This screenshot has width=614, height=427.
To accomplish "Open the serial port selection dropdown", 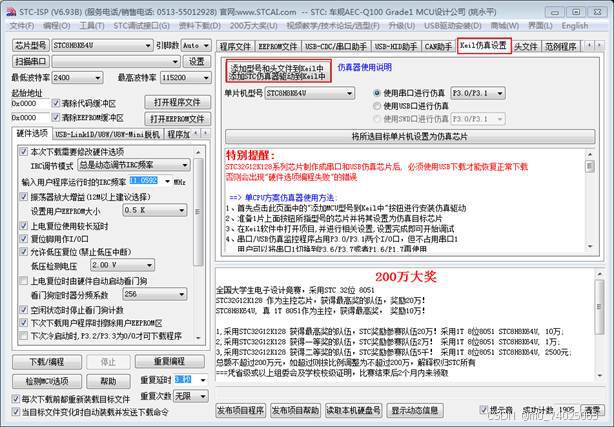I will point(116,62).
